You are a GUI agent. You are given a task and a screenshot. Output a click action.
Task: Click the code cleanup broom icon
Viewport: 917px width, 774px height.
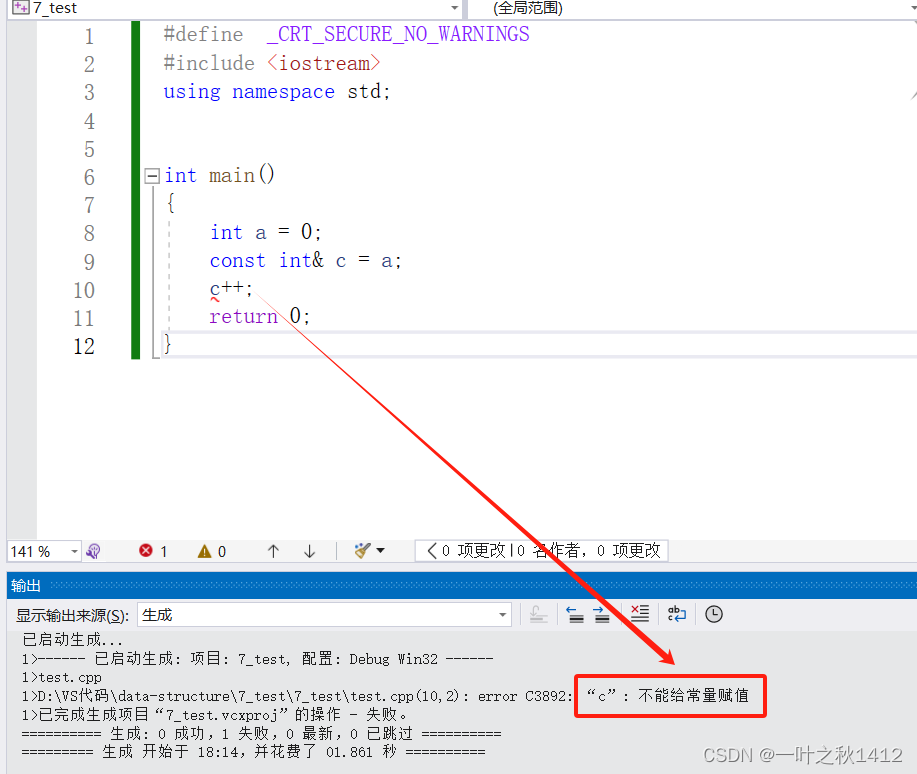pyautogui.click(x=363, y=551)
